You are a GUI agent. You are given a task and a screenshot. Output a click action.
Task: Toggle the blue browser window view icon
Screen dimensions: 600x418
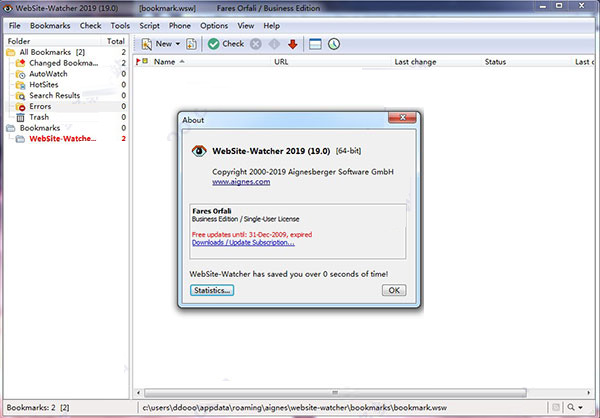[315, 44]
